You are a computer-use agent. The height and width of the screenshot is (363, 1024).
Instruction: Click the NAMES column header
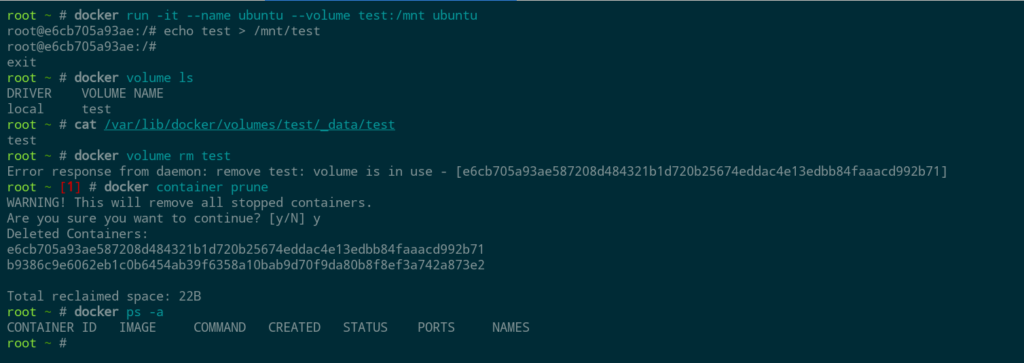tap(511, 328)
